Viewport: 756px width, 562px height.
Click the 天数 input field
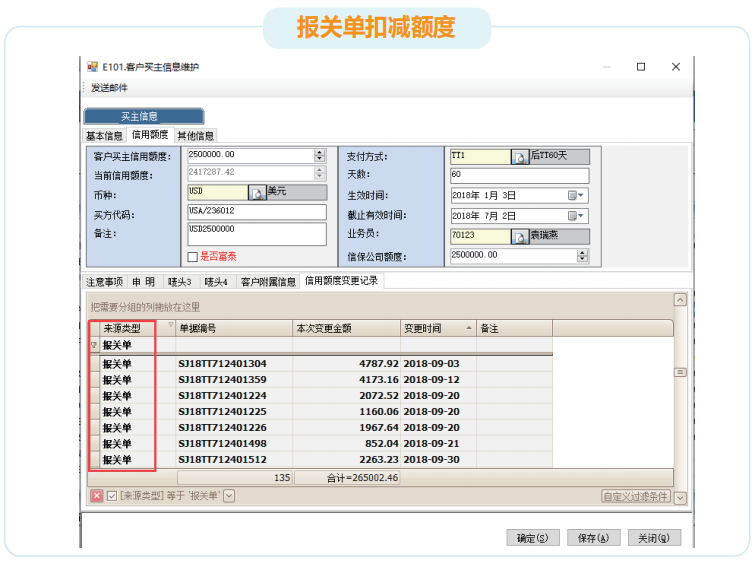click(x=518, y=175)
